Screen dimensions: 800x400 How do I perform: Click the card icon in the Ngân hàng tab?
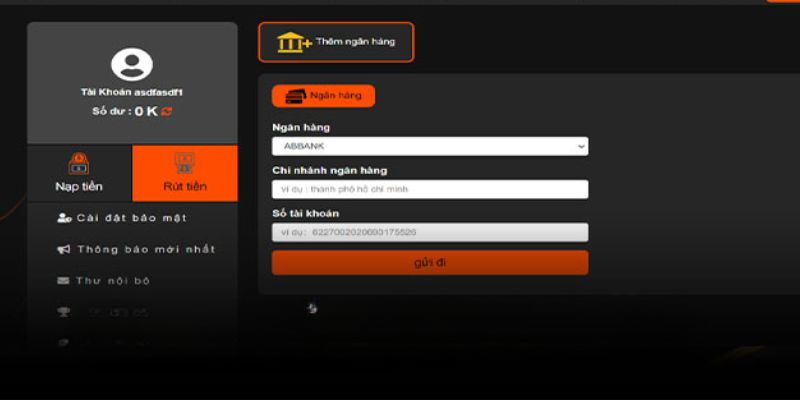[x=295, y=96]
